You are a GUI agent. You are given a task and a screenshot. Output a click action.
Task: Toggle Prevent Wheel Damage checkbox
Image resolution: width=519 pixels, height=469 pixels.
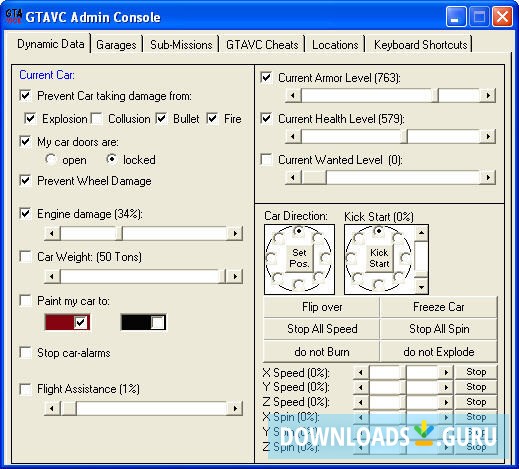point(25,181)
